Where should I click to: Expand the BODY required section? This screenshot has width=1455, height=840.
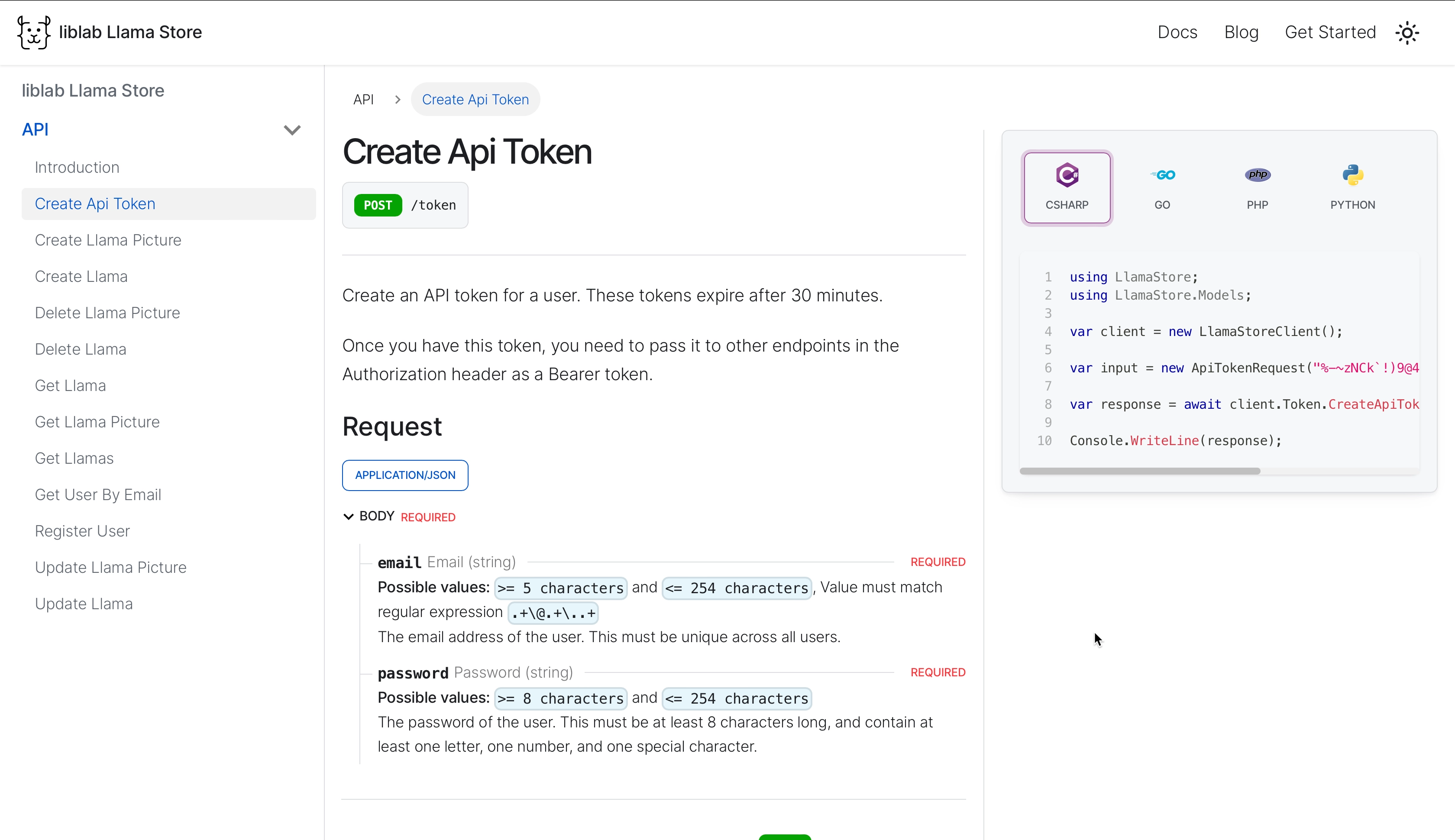(349, 516)
